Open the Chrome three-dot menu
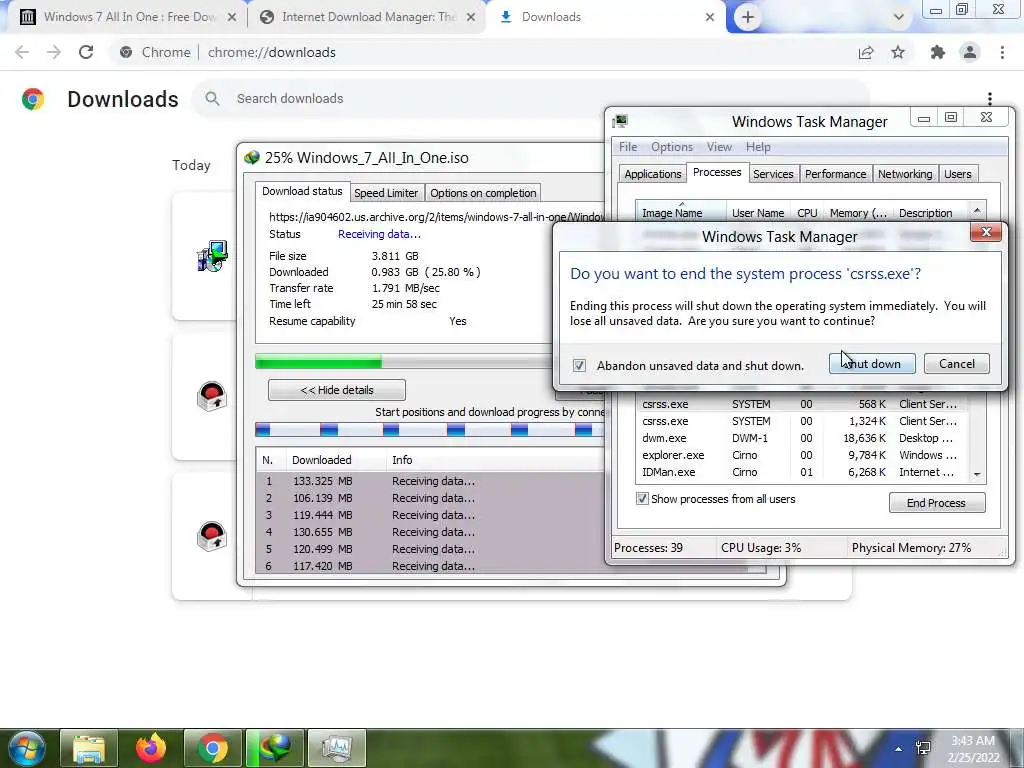The width and height of the screenshot is (1024, 768). (1002, 52)
